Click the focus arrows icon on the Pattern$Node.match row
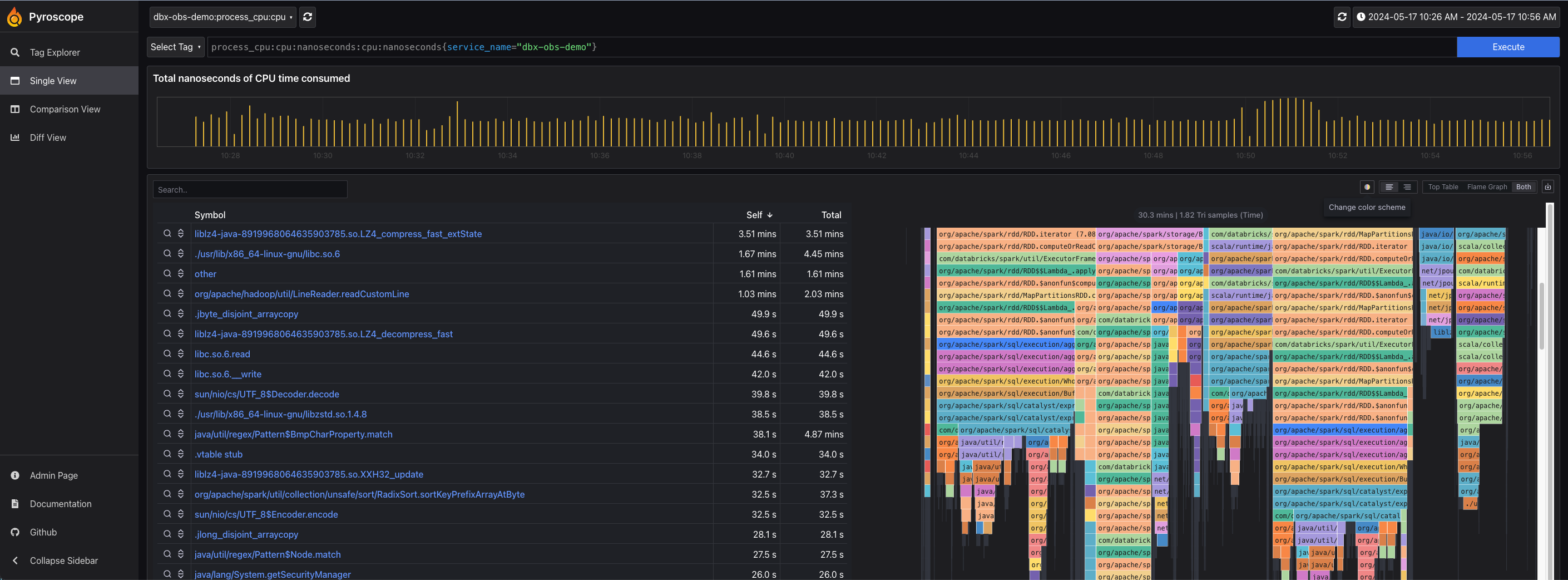Viewport: 1568px width, 580px height. point(181,554)
